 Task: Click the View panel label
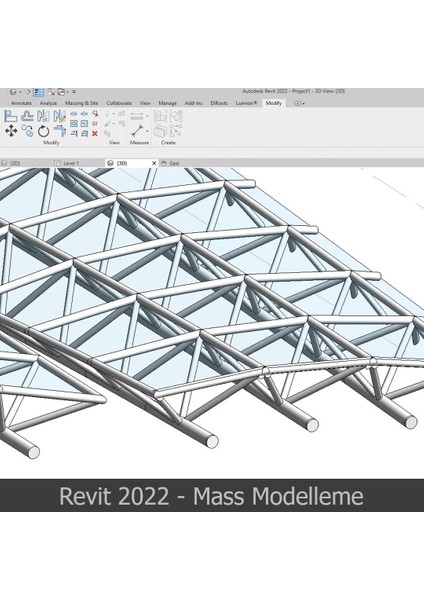click(114, 142)
